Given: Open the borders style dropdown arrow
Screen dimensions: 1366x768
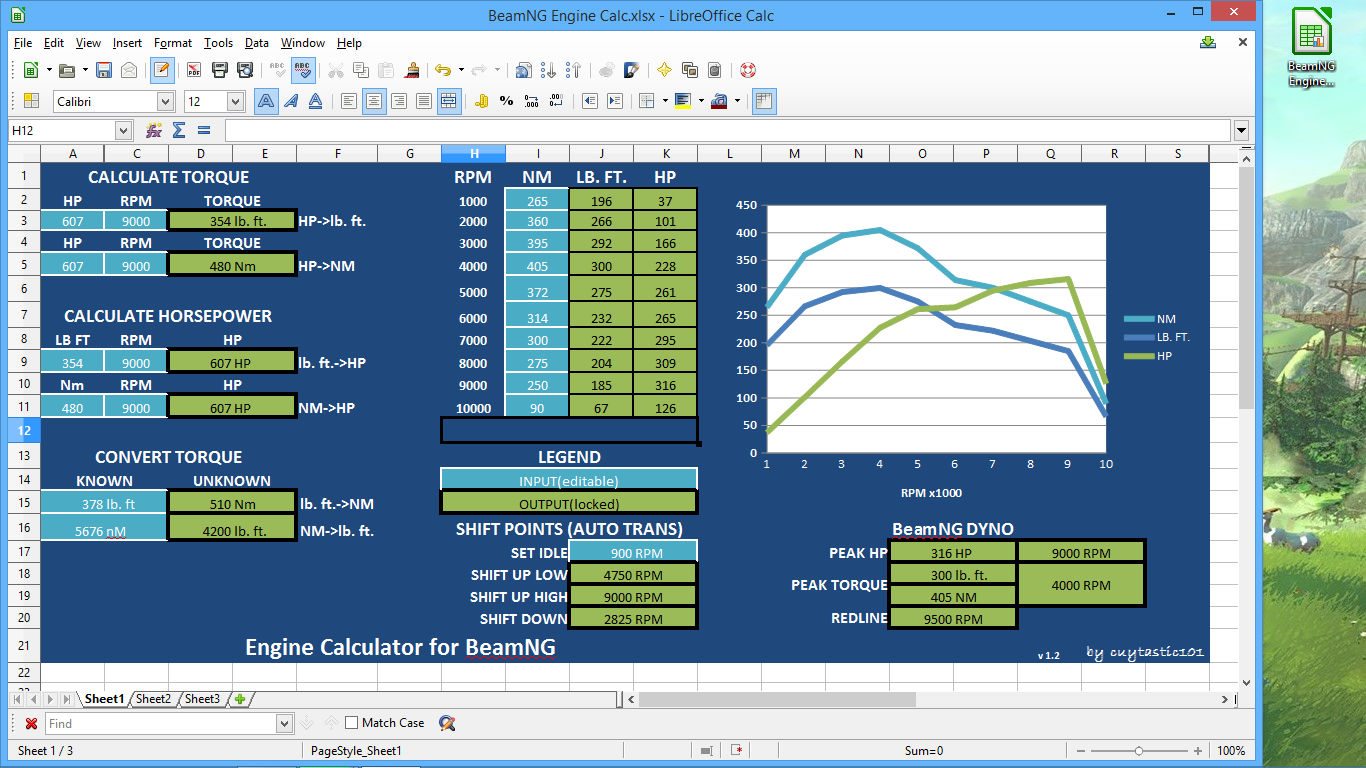Looking at the screenshot, I should 664,101.
